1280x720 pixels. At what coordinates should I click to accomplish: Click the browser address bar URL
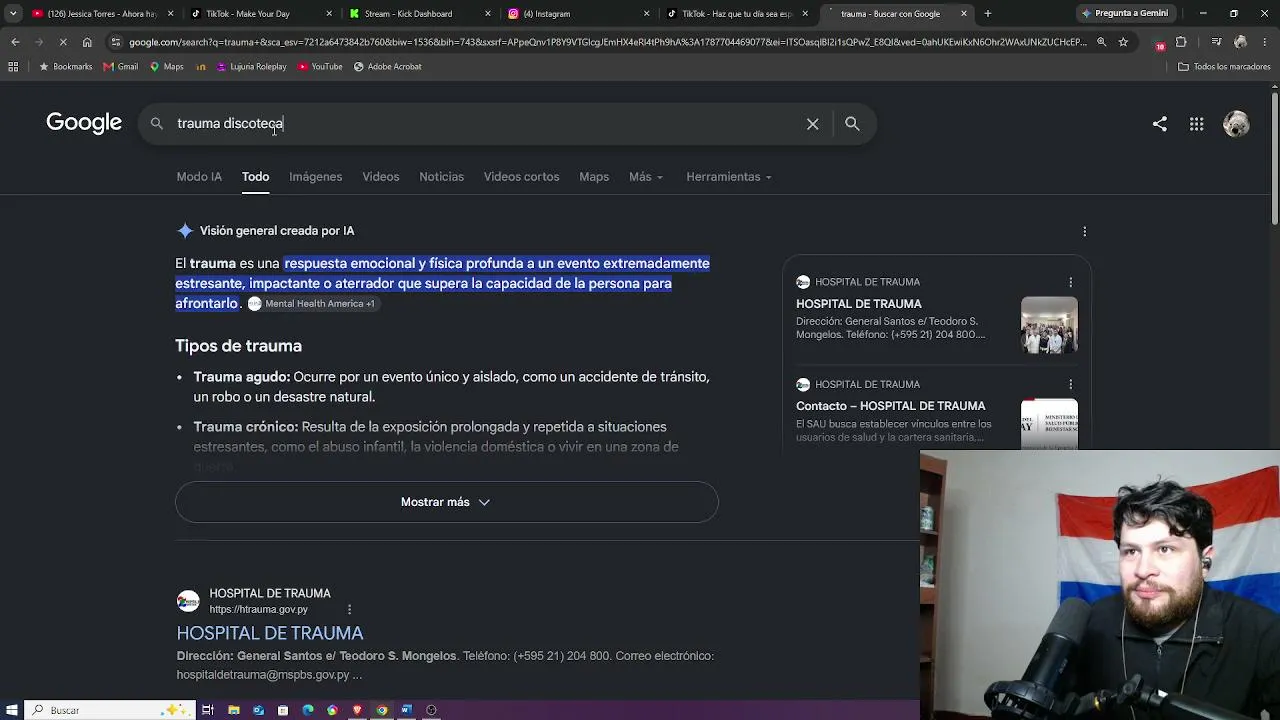(607, 42)
